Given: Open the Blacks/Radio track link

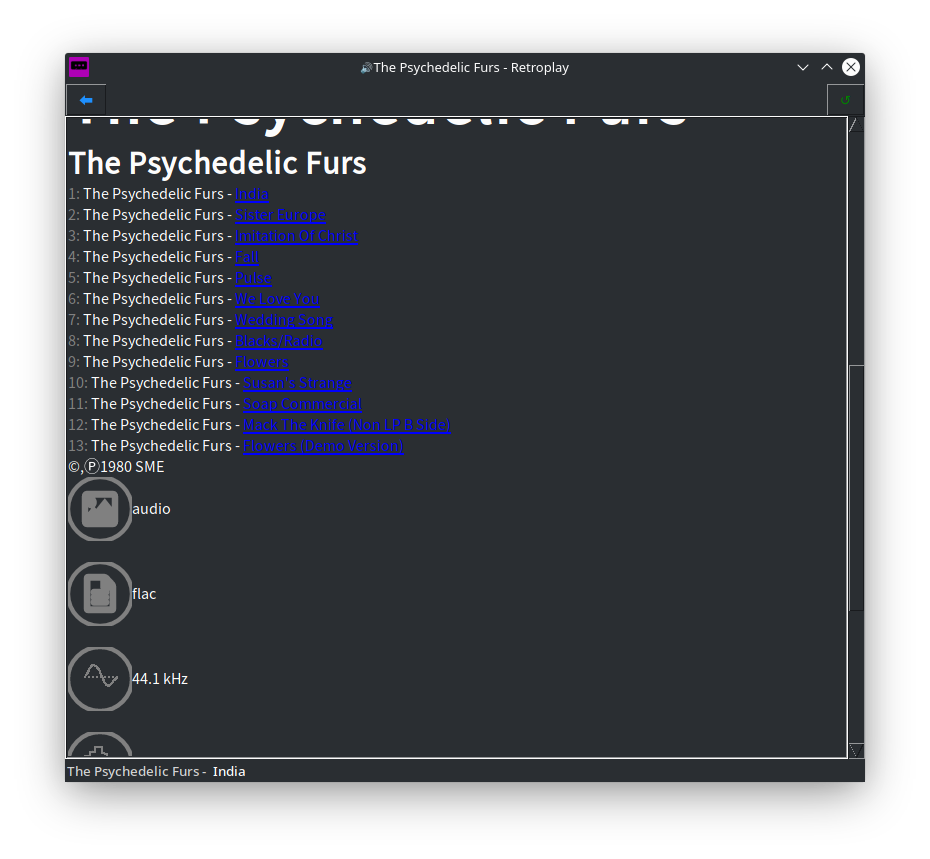Looking at the screenshot, I should [279, 341].
